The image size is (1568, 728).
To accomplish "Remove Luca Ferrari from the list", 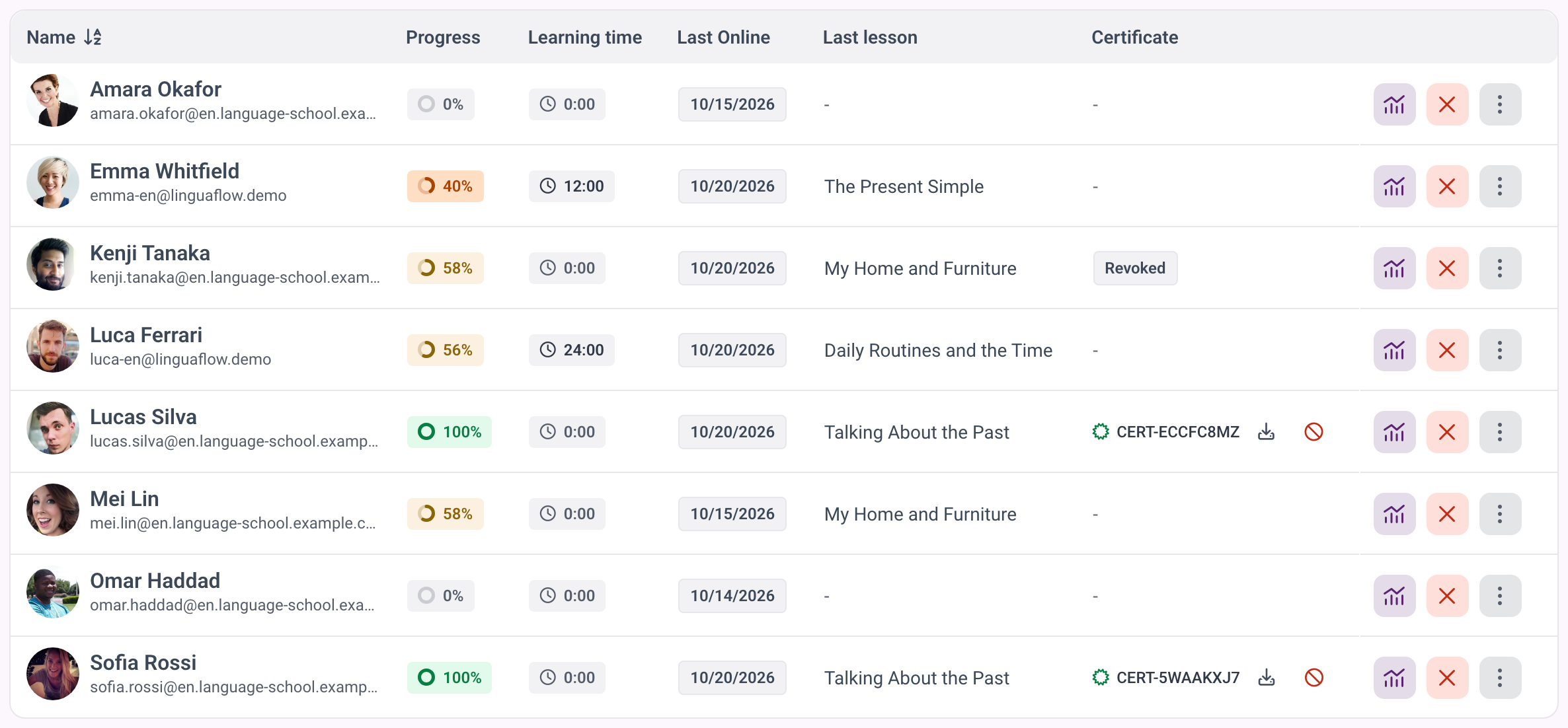I will [x=1447, y=350].
